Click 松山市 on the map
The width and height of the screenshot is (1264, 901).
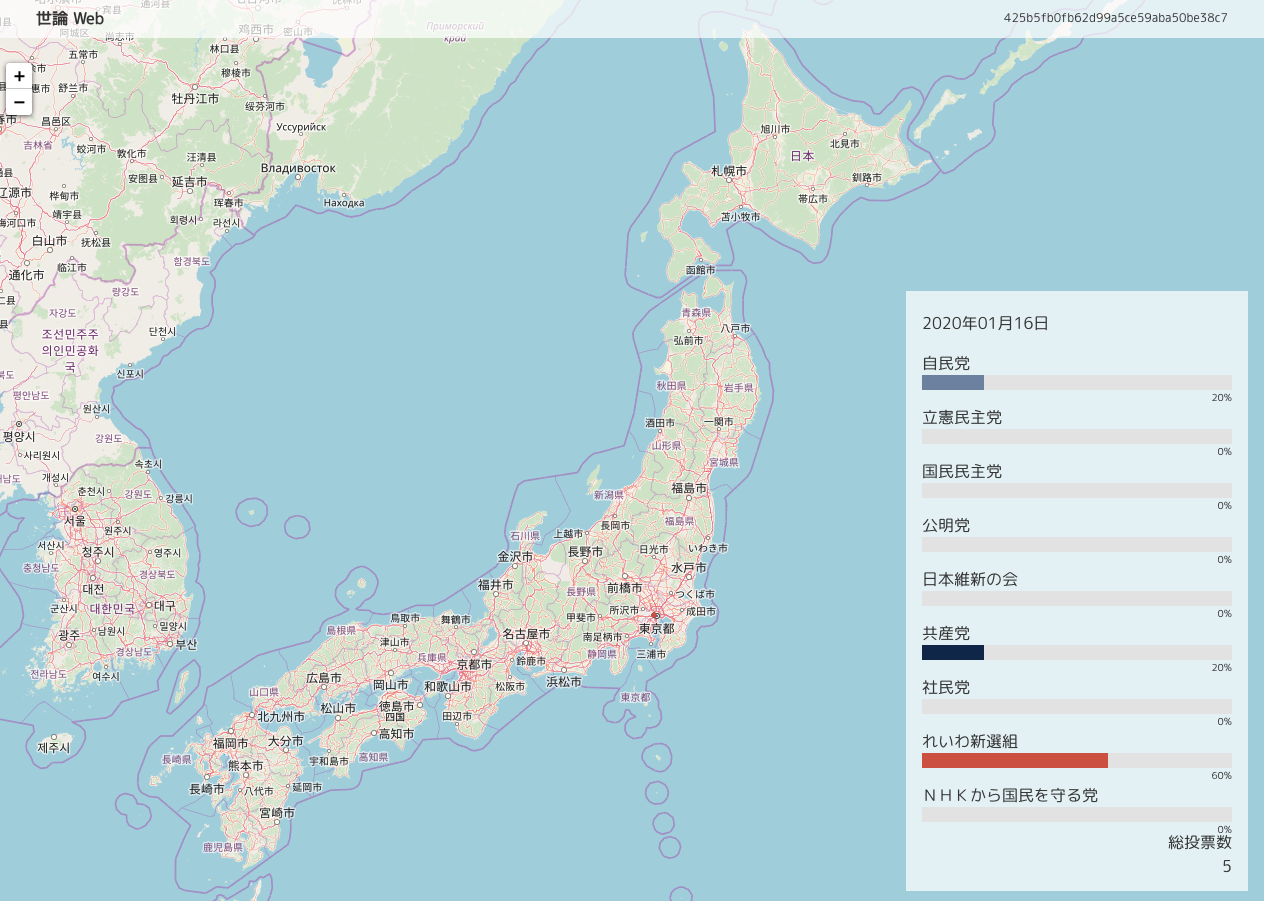click(x=337, y=708)
